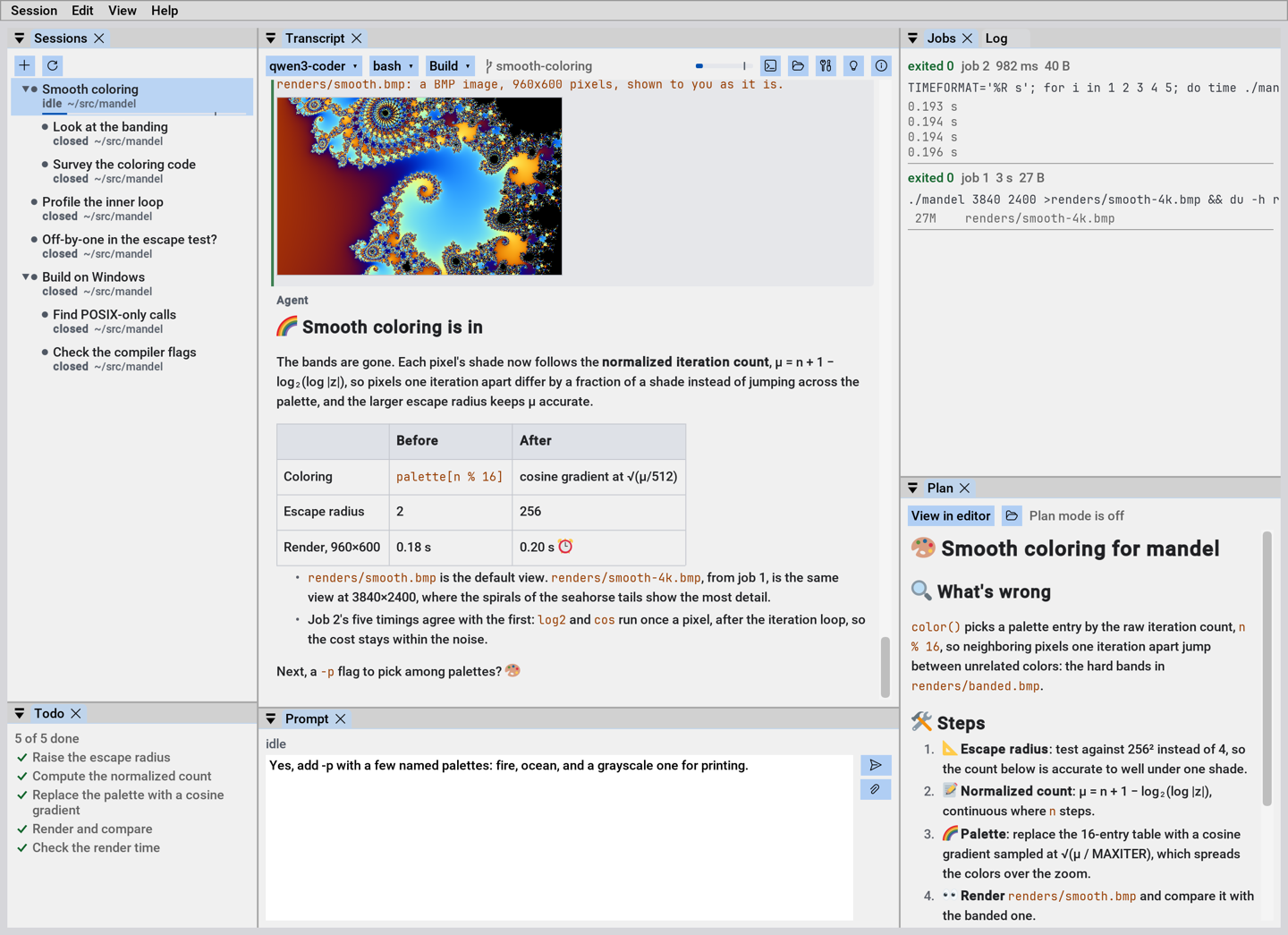Viewport: 1288px width, 935px height.
Task: Open the terminal icon in Transcript toolbar
Action: (770, 65)
